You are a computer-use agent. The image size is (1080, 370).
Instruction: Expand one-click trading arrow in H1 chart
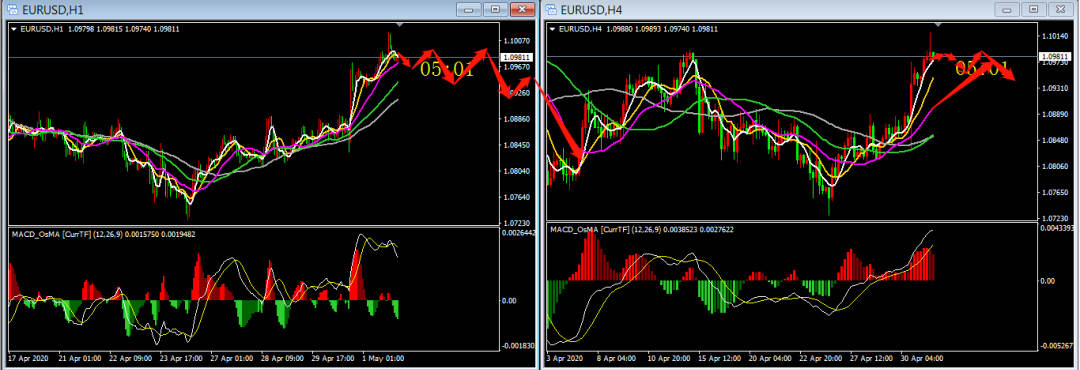(14, 29)
